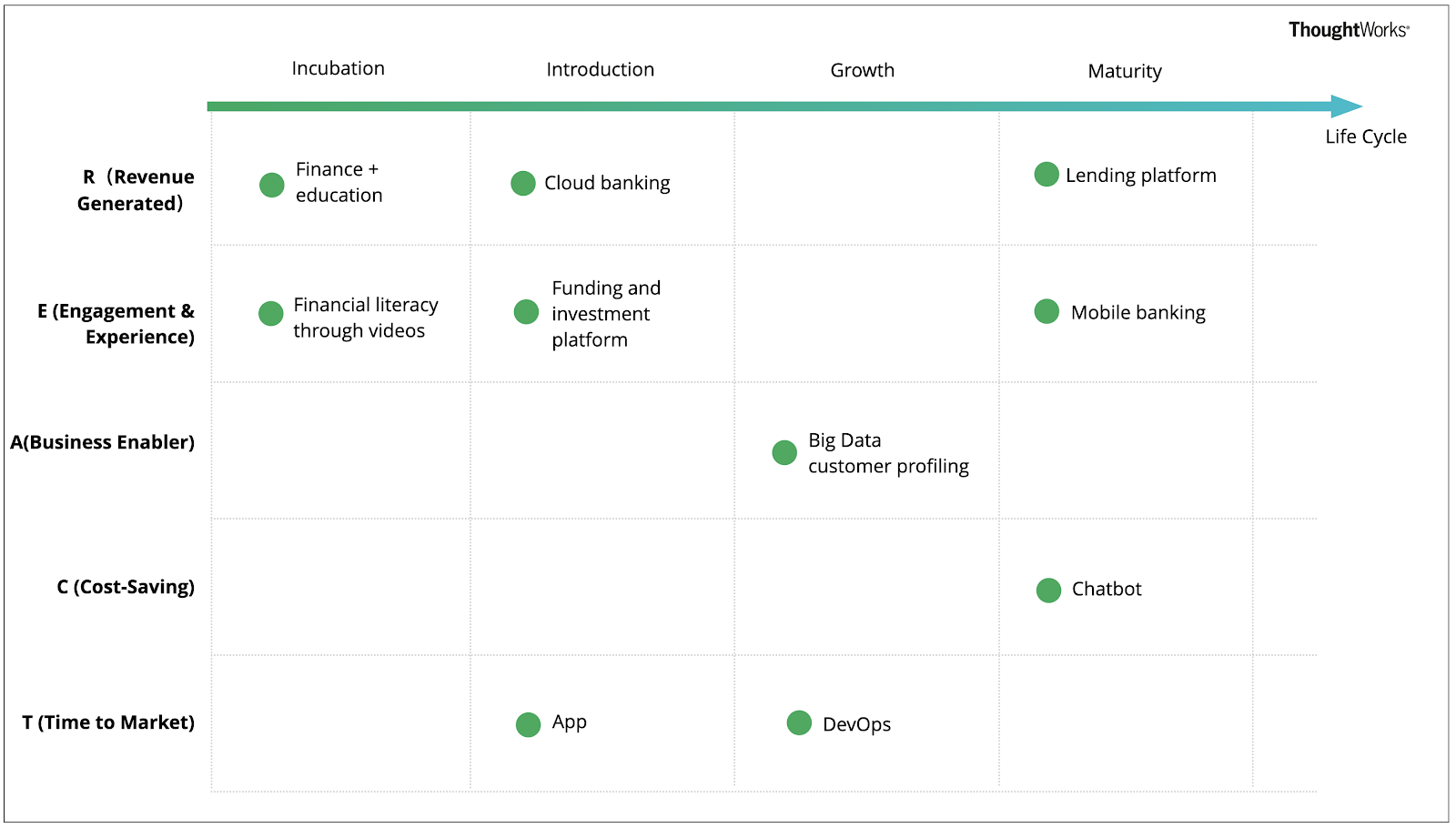Click the Life Cycle label
This screenshot has width=1456, height=828.
(1365, 136)
